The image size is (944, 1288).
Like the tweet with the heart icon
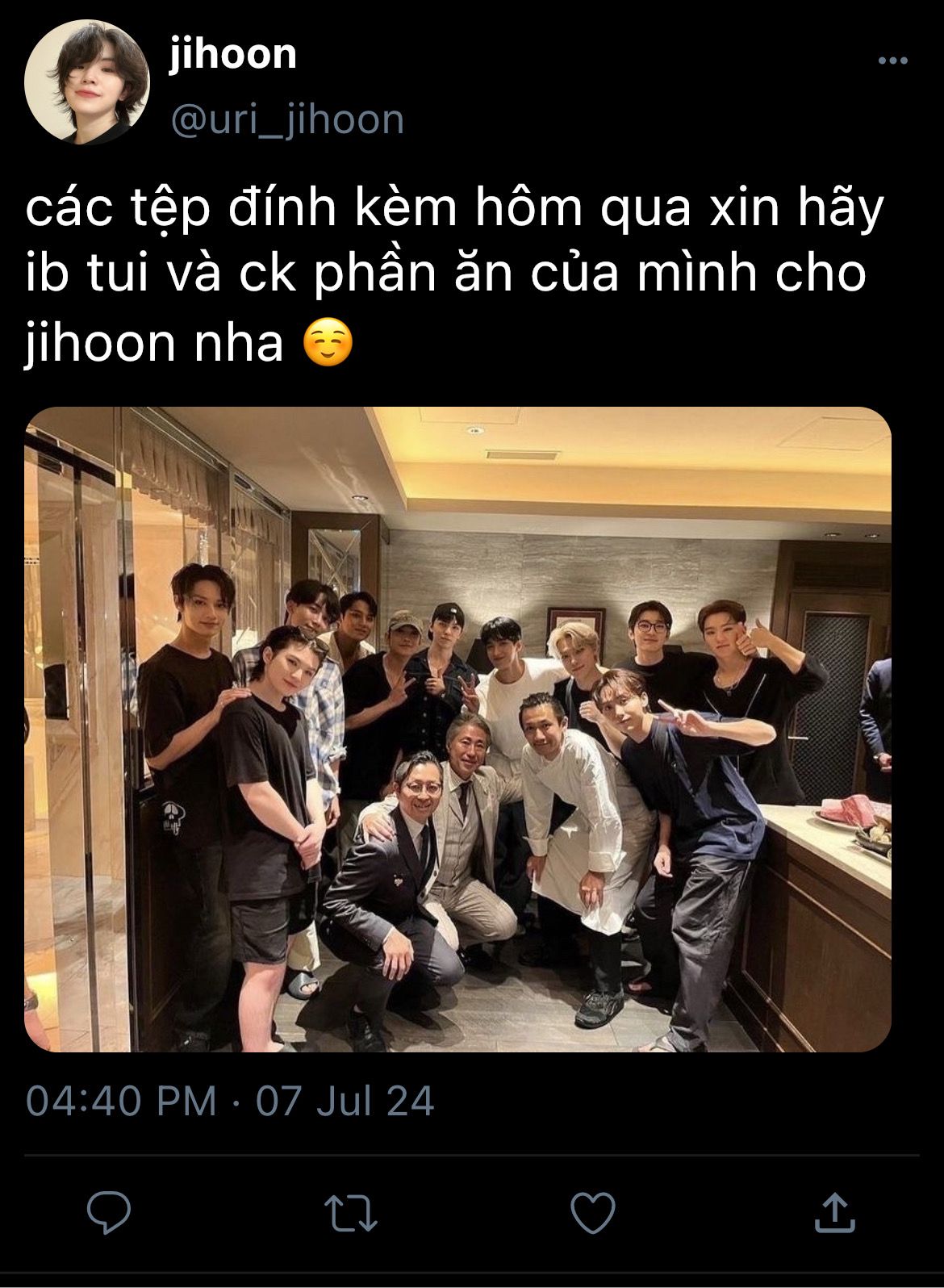(x=593, y=1213)
